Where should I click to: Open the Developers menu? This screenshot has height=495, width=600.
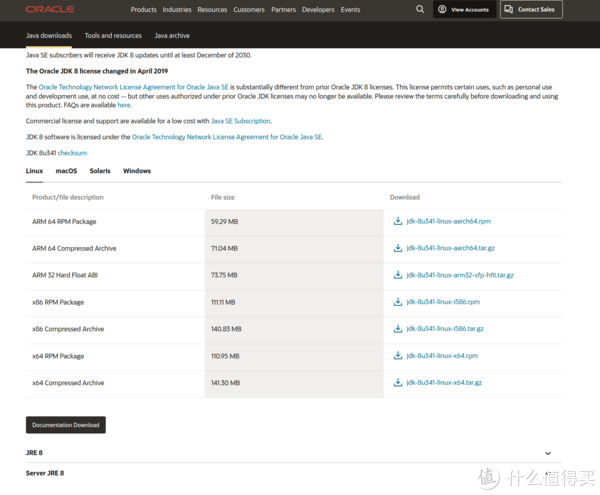click(x=318, y=10)
